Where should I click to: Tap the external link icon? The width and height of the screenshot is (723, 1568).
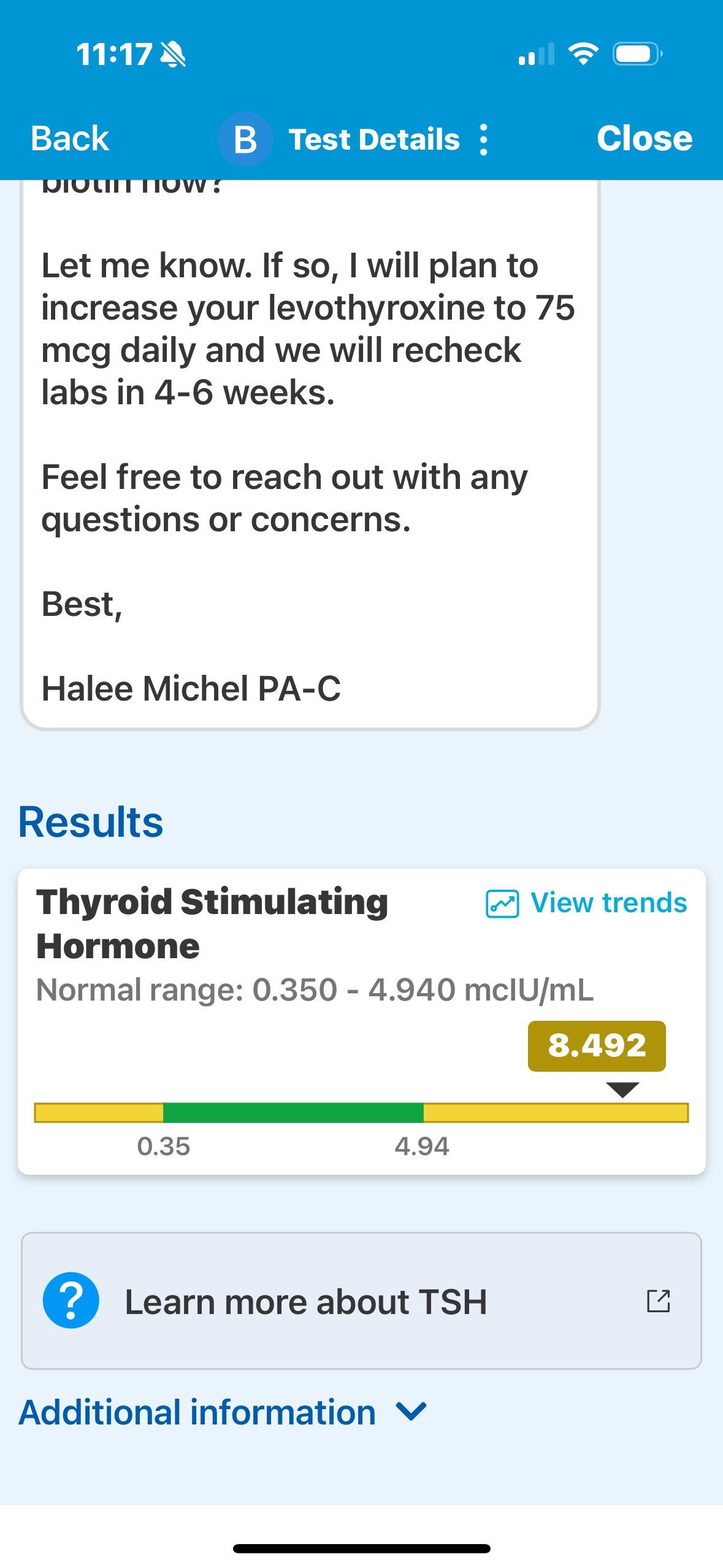[x=659, y=1301]
